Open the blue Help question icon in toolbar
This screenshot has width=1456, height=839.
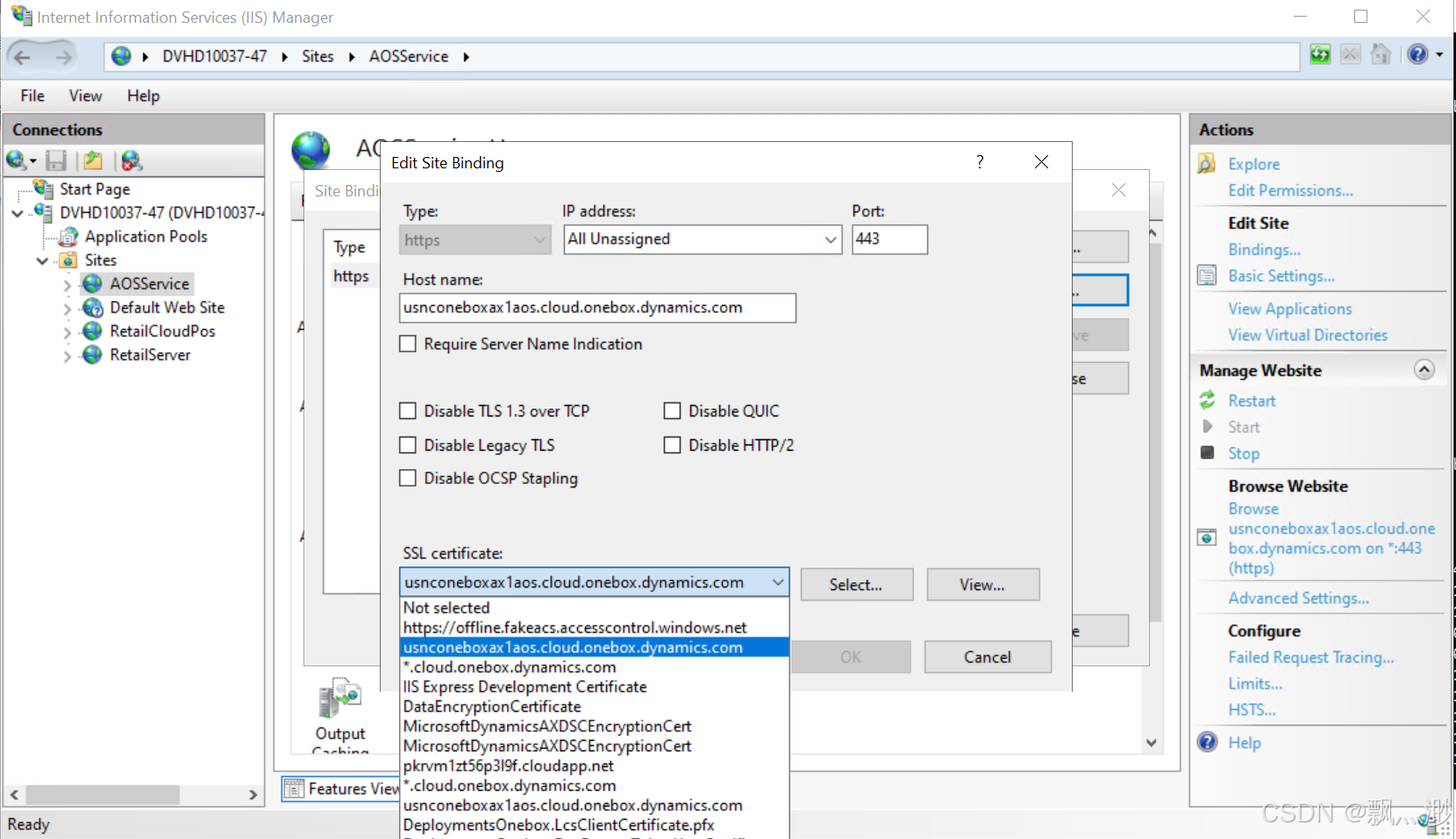coord(1417,54)
